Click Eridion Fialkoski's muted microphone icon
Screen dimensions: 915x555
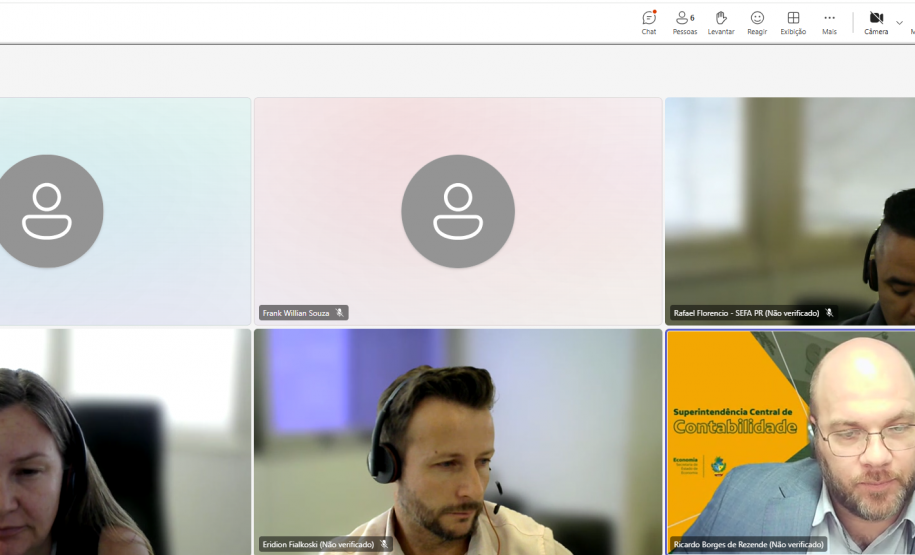(384, 545)
